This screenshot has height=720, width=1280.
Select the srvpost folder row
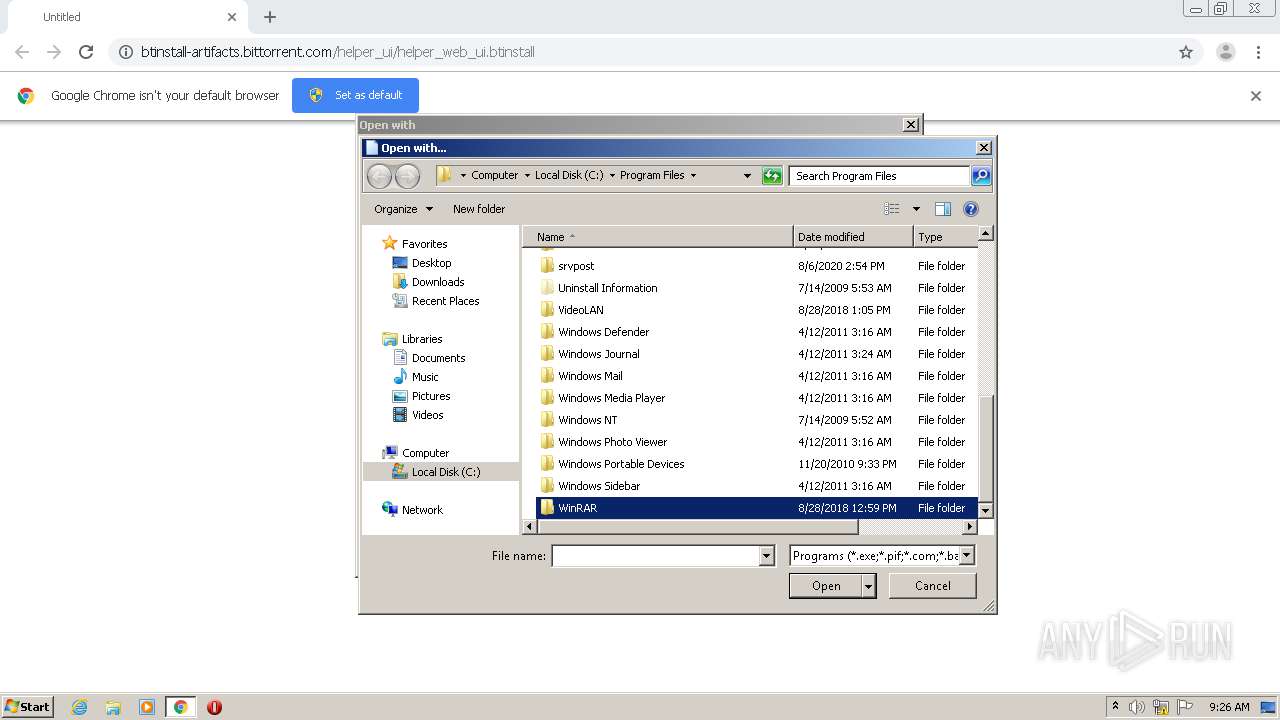757,266
